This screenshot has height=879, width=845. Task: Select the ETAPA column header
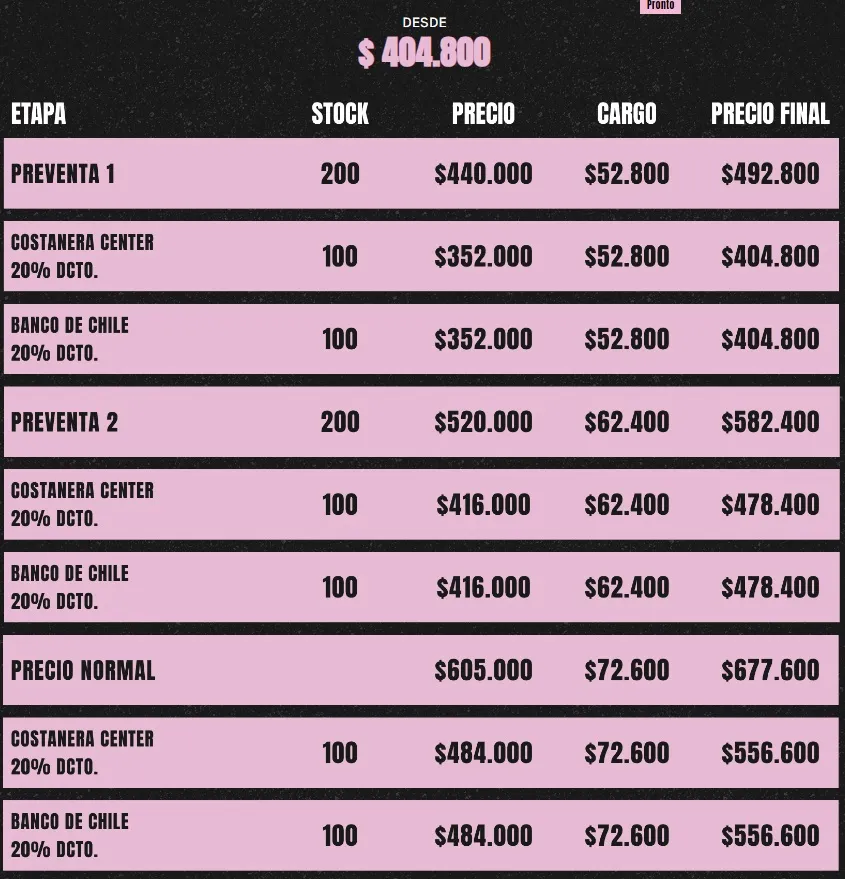[39, 114]
